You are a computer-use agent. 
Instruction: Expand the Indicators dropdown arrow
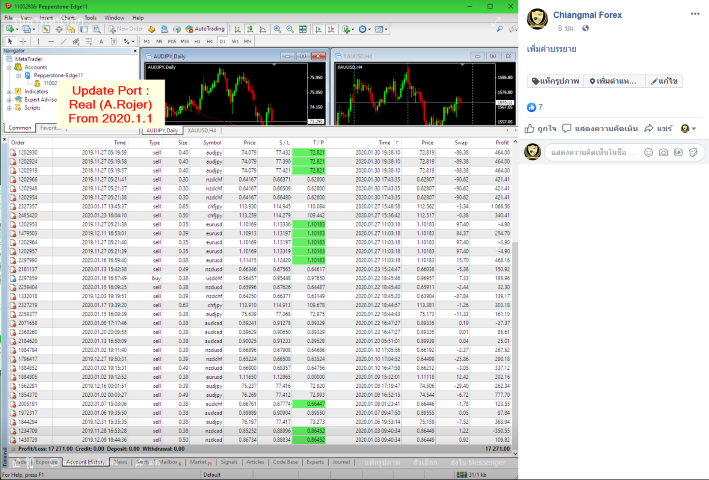point(353,29)
